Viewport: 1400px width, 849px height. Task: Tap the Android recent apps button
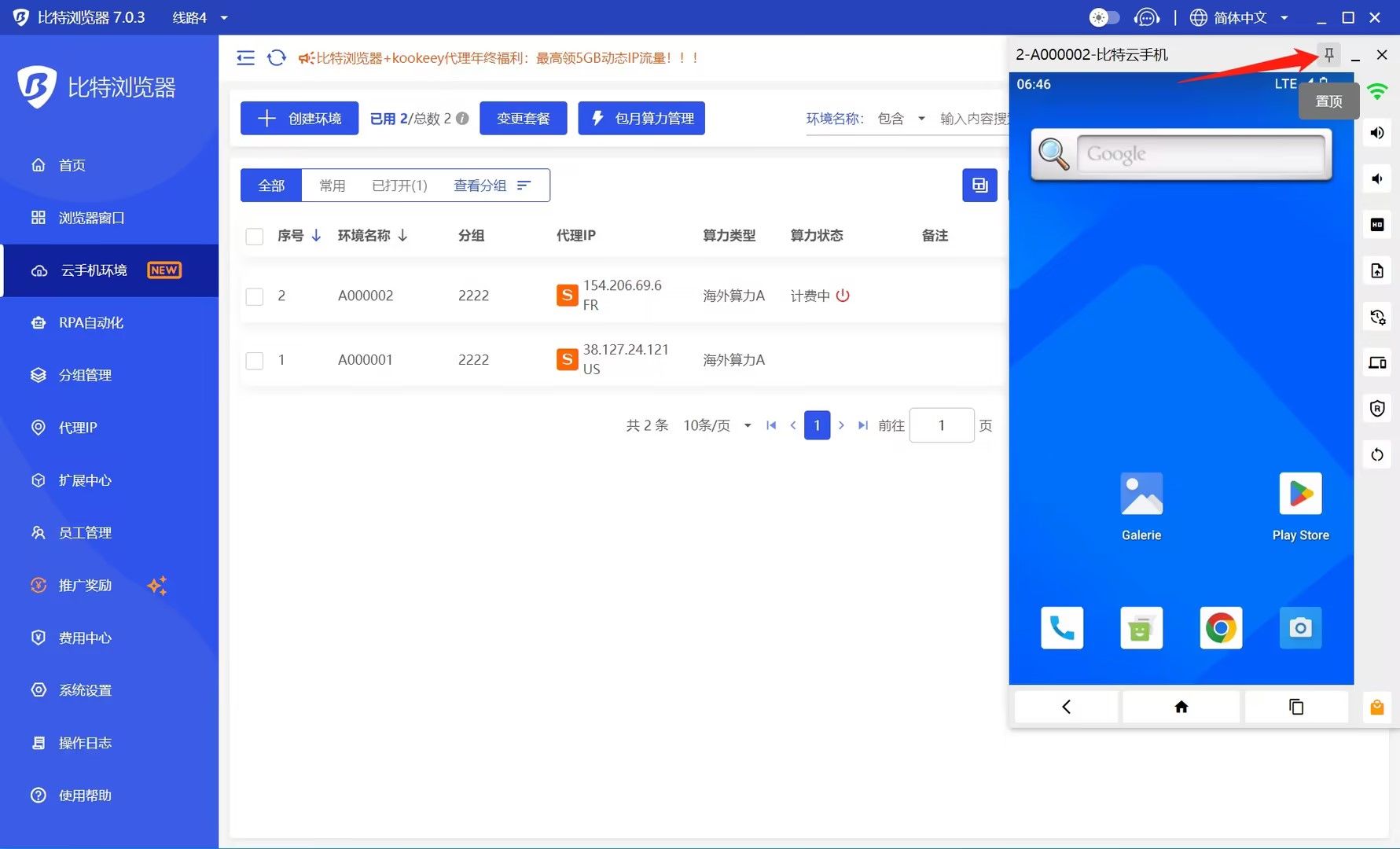(x=1296, y=707)
